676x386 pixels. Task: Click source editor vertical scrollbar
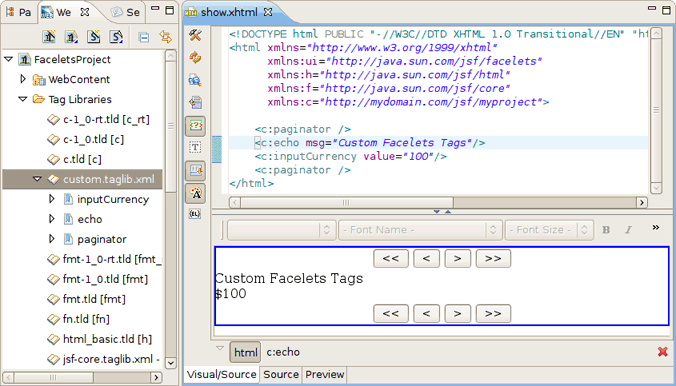[x=656, y=110]
